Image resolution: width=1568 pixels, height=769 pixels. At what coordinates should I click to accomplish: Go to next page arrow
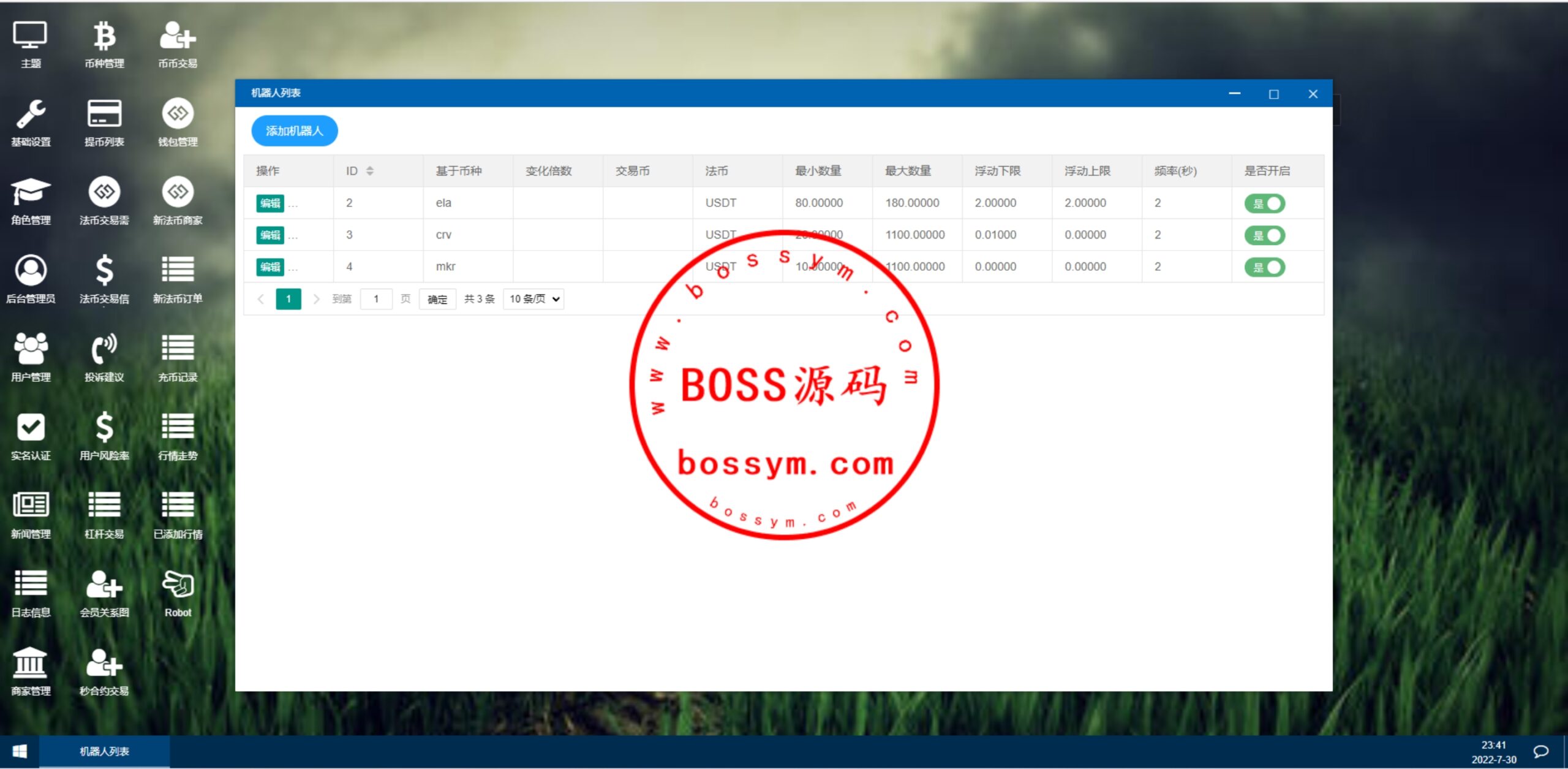coord(316,299)
